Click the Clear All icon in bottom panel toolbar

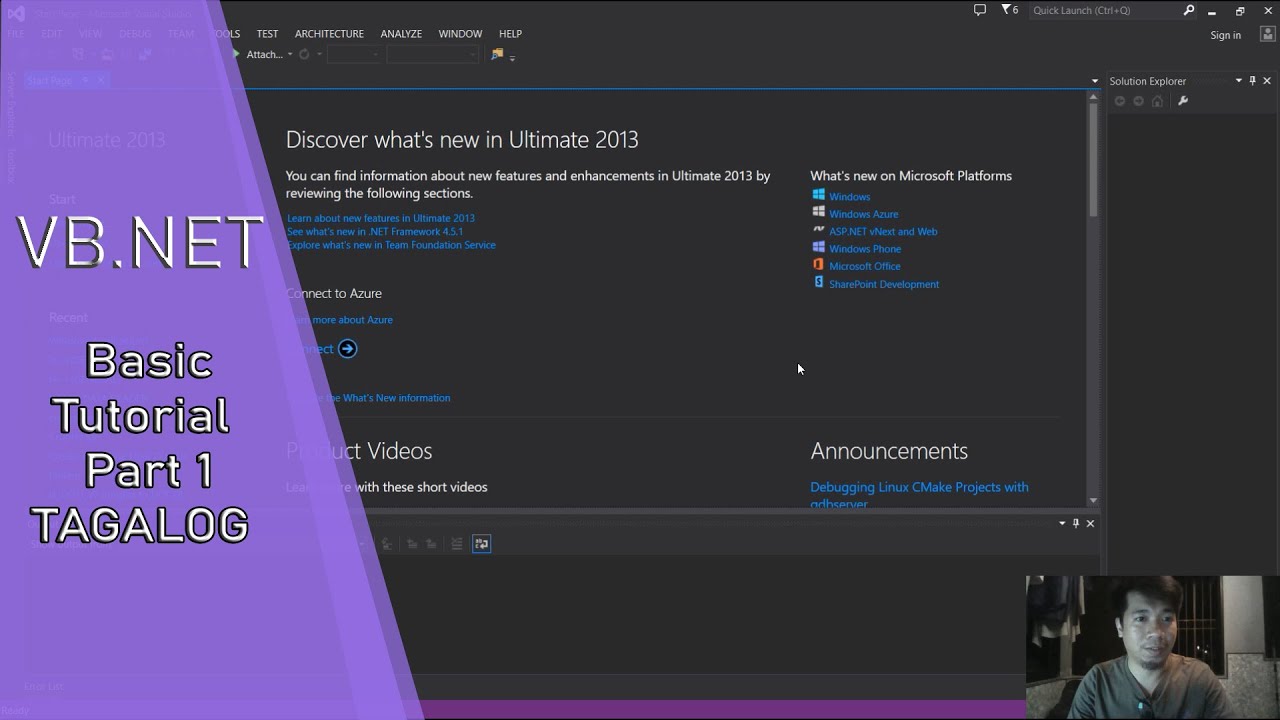457,543
